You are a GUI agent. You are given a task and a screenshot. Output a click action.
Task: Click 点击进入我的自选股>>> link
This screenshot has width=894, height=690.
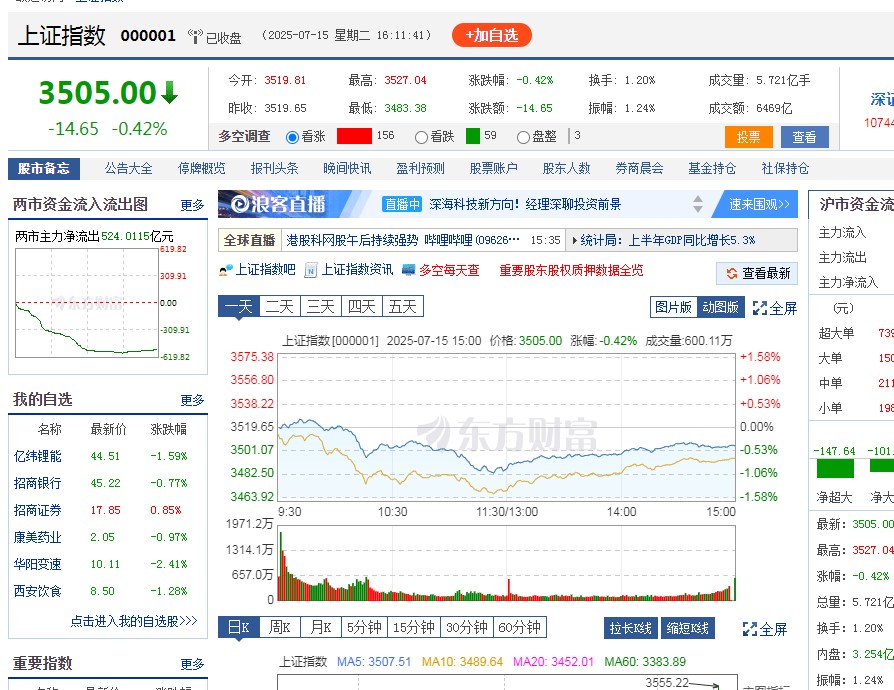click(x=134, y=621)
